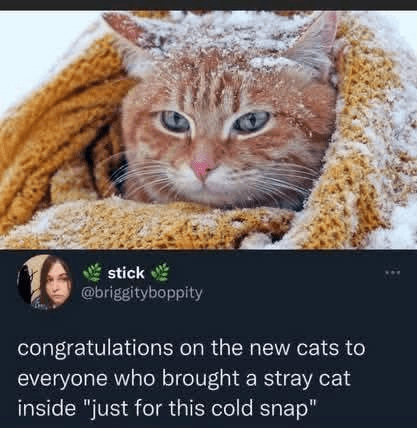Select the word "congratulations" in the tweet
Image resolution: width=417 pixels, height=428 pixels.
coord(95,349)
